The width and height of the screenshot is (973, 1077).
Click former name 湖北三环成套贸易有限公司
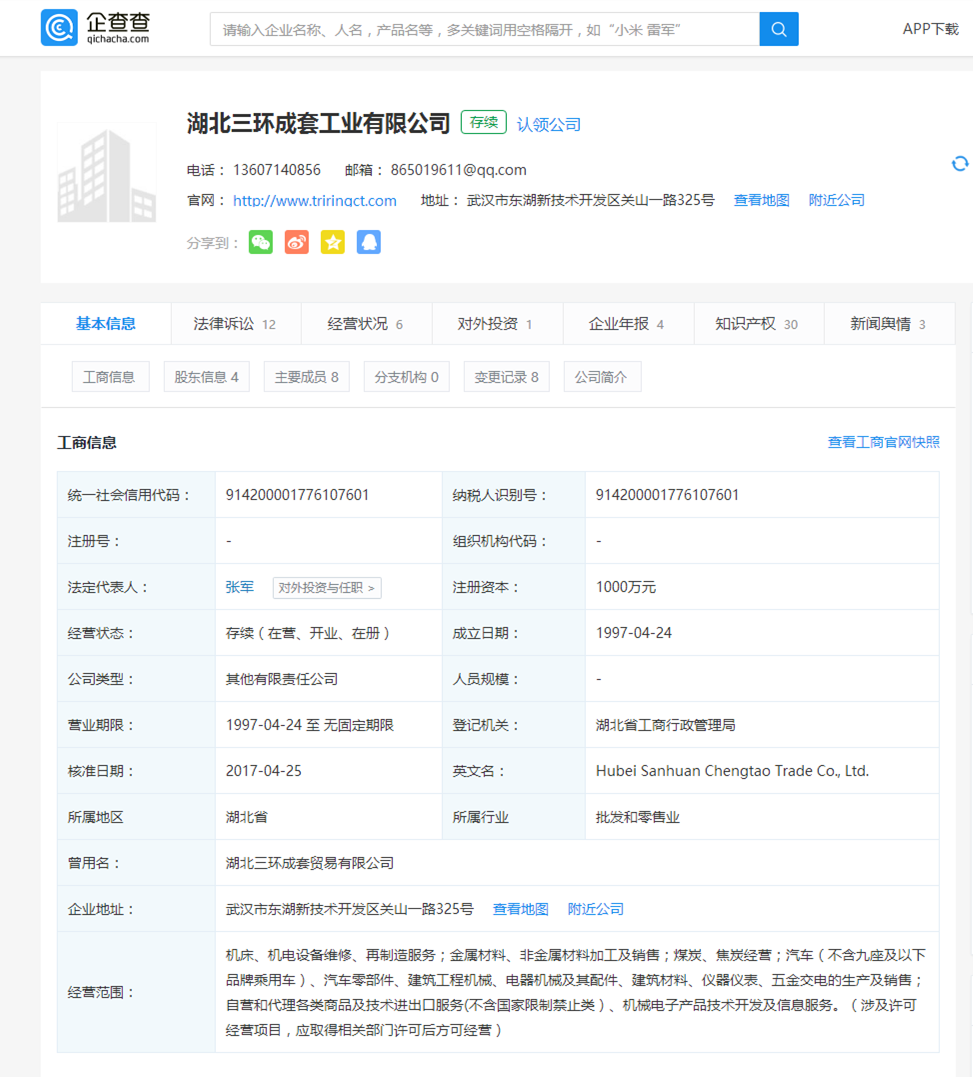[310, 863]
